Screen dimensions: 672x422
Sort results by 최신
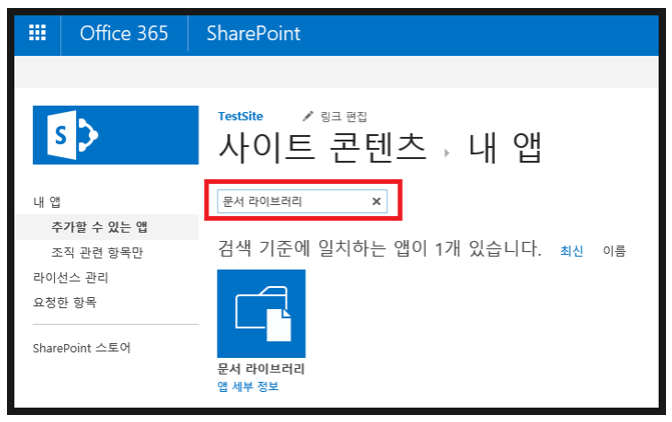pyautogui.click(x=571, y=251)
